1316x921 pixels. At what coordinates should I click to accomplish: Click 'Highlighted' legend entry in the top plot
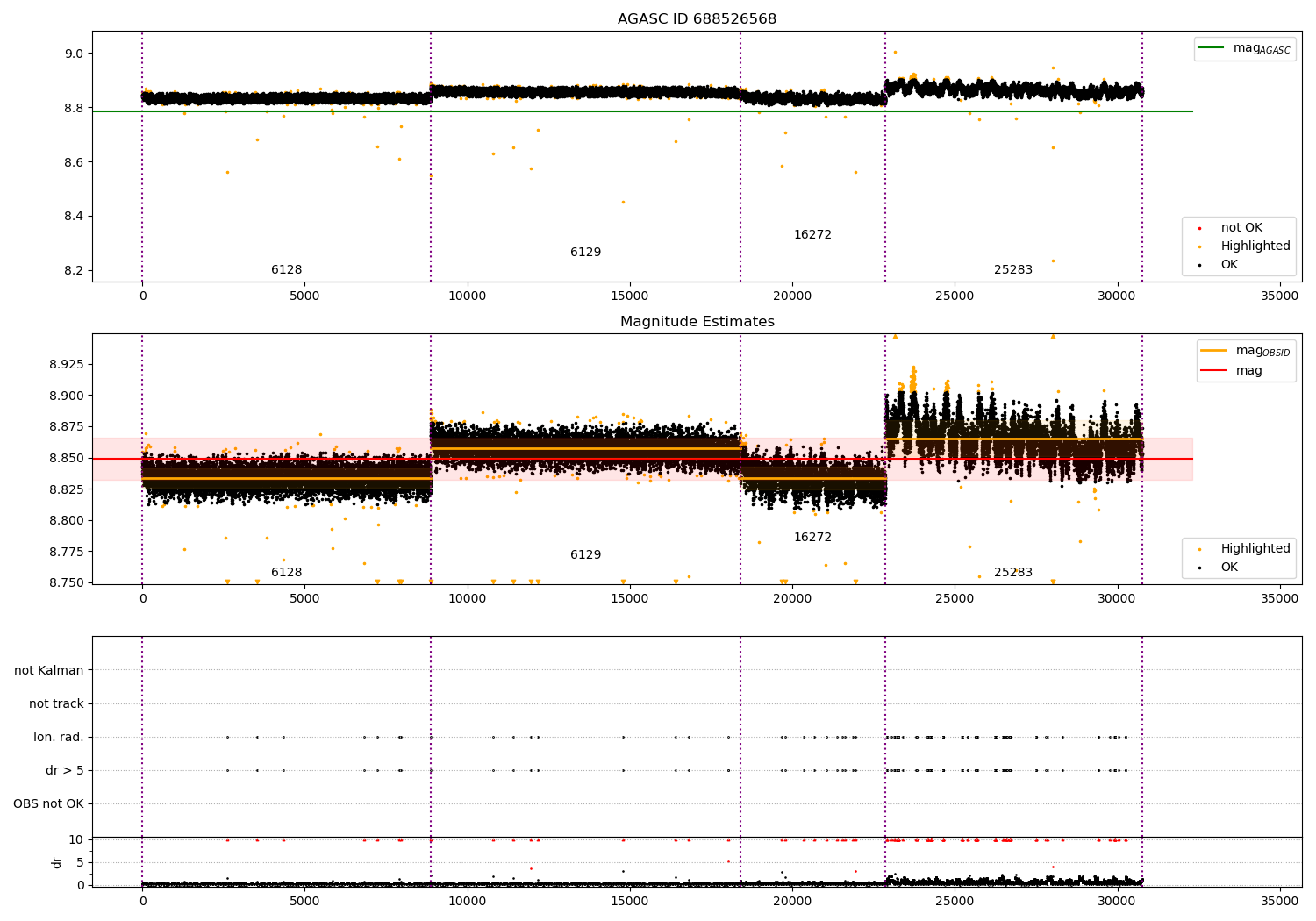(x=1243, y=246)
